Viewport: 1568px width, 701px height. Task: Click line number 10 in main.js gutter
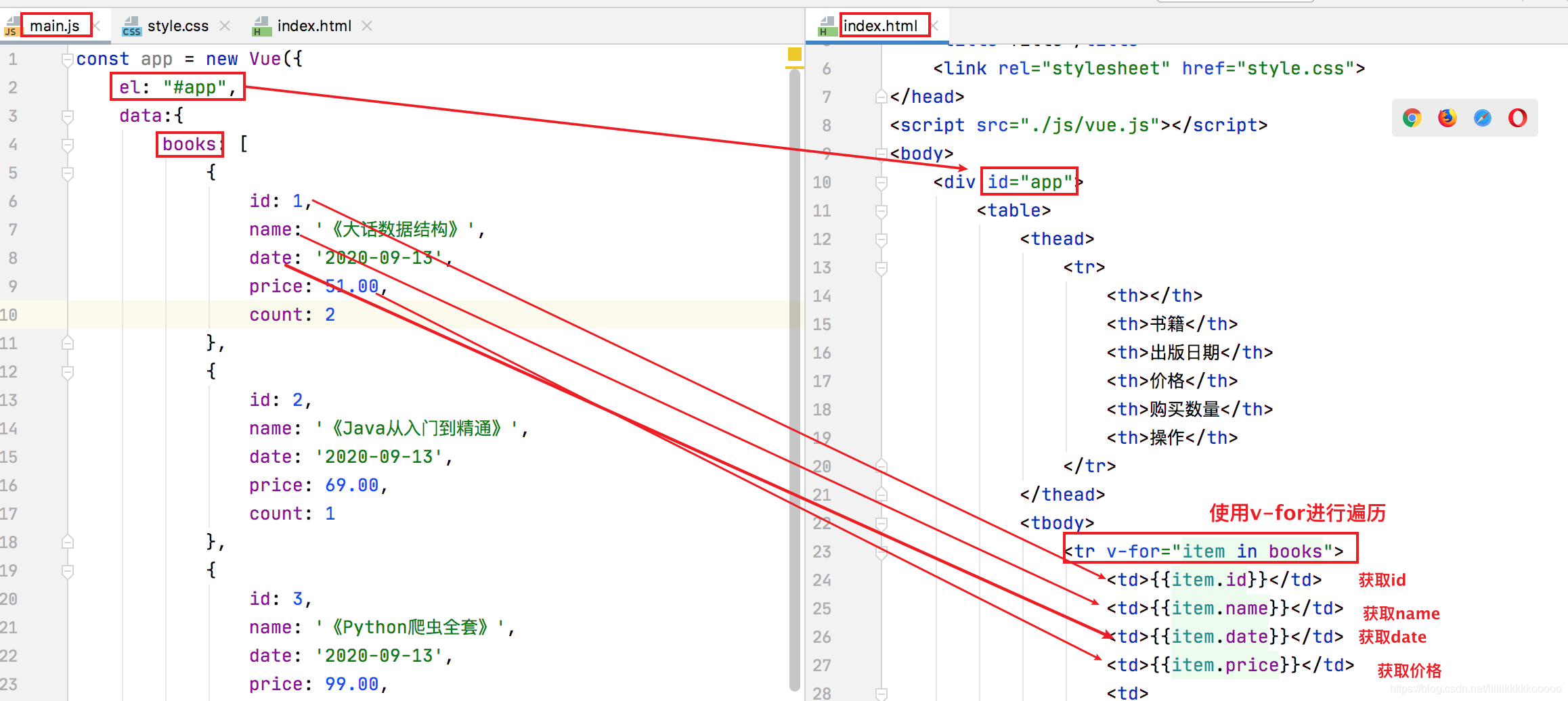(9, 315)
